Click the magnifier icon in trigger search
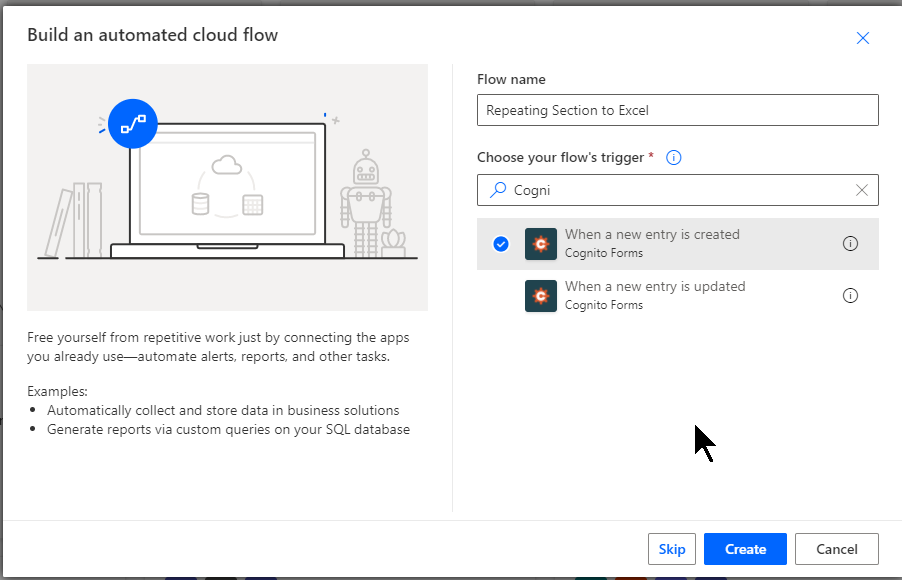Screen dimensions: 902x580 pos(496,190)
